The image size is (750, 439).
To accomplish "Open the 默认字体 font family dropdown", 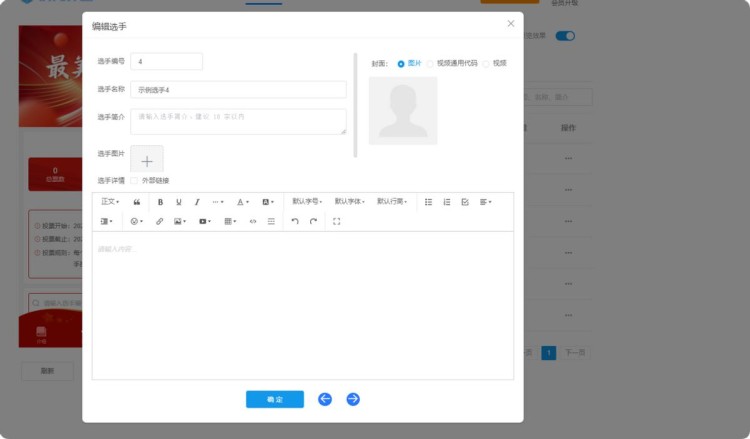I will 349,202.
